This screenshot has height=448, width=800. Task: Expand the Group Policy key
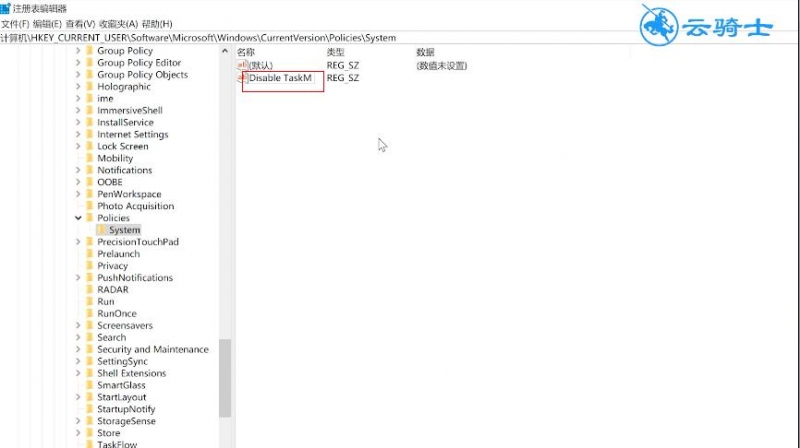tap(78, 51)
